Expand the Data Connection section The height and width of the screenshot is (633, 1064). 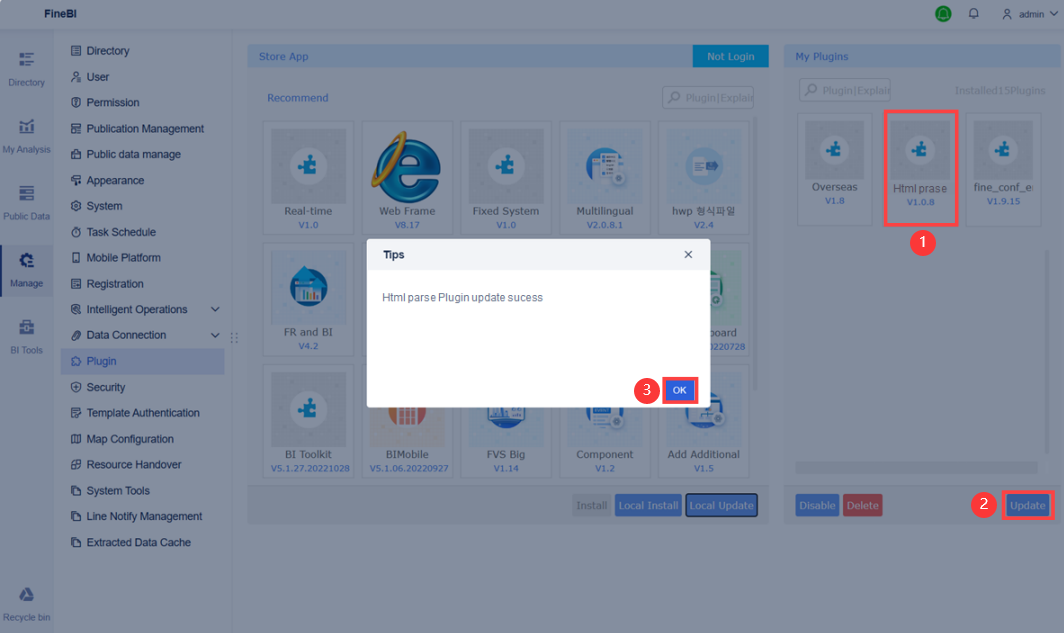[135, 335]
